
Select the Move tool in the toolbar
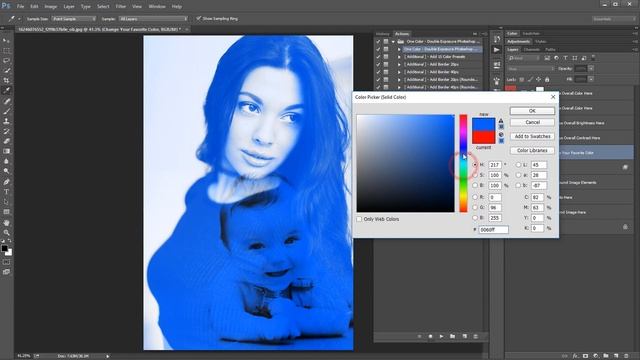[x=7, y=41]
